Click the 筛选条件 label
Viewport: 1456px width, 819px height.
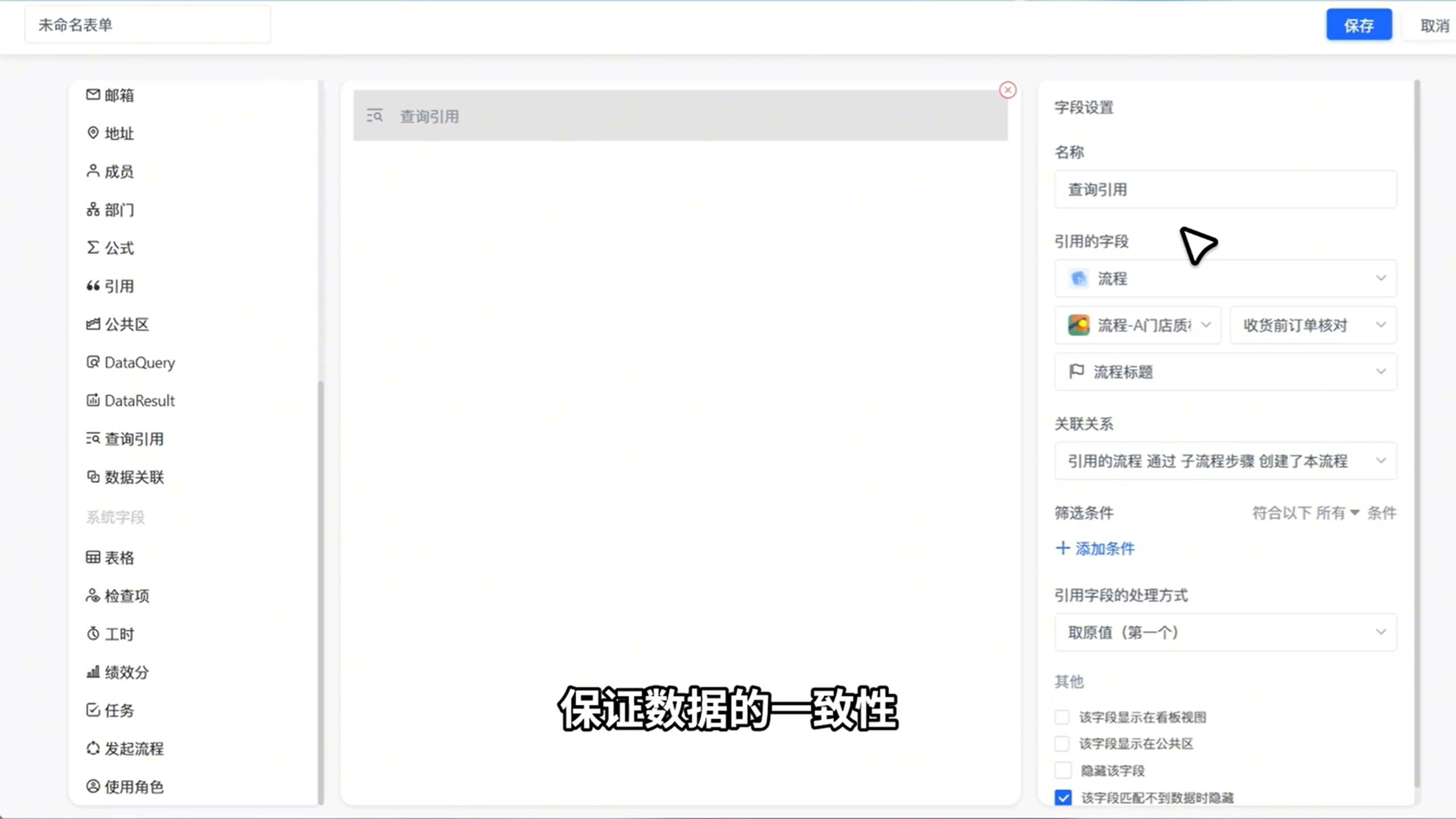point(1083,512)
